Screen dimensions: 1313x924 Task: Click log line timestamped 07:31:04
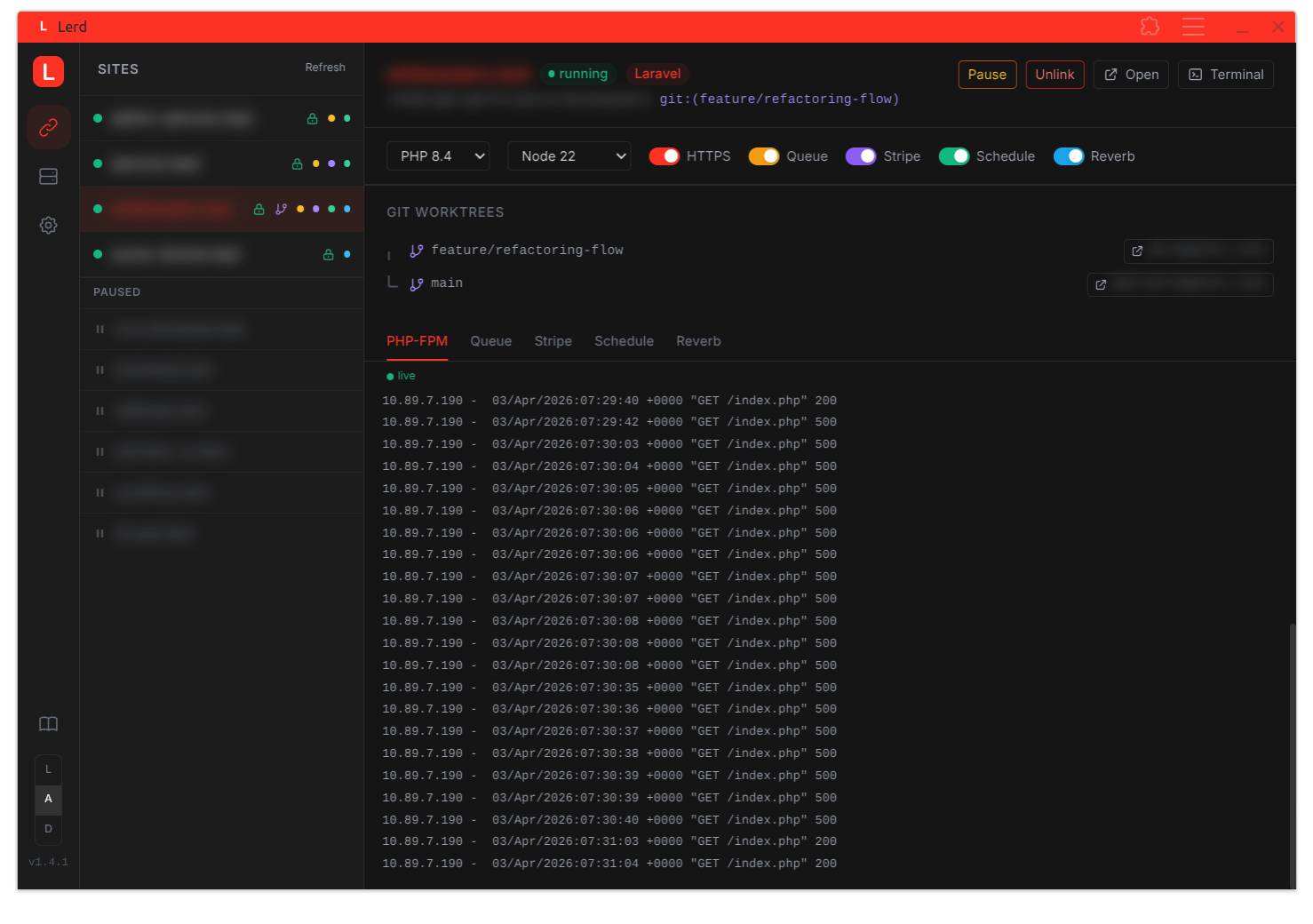[609, 864]
